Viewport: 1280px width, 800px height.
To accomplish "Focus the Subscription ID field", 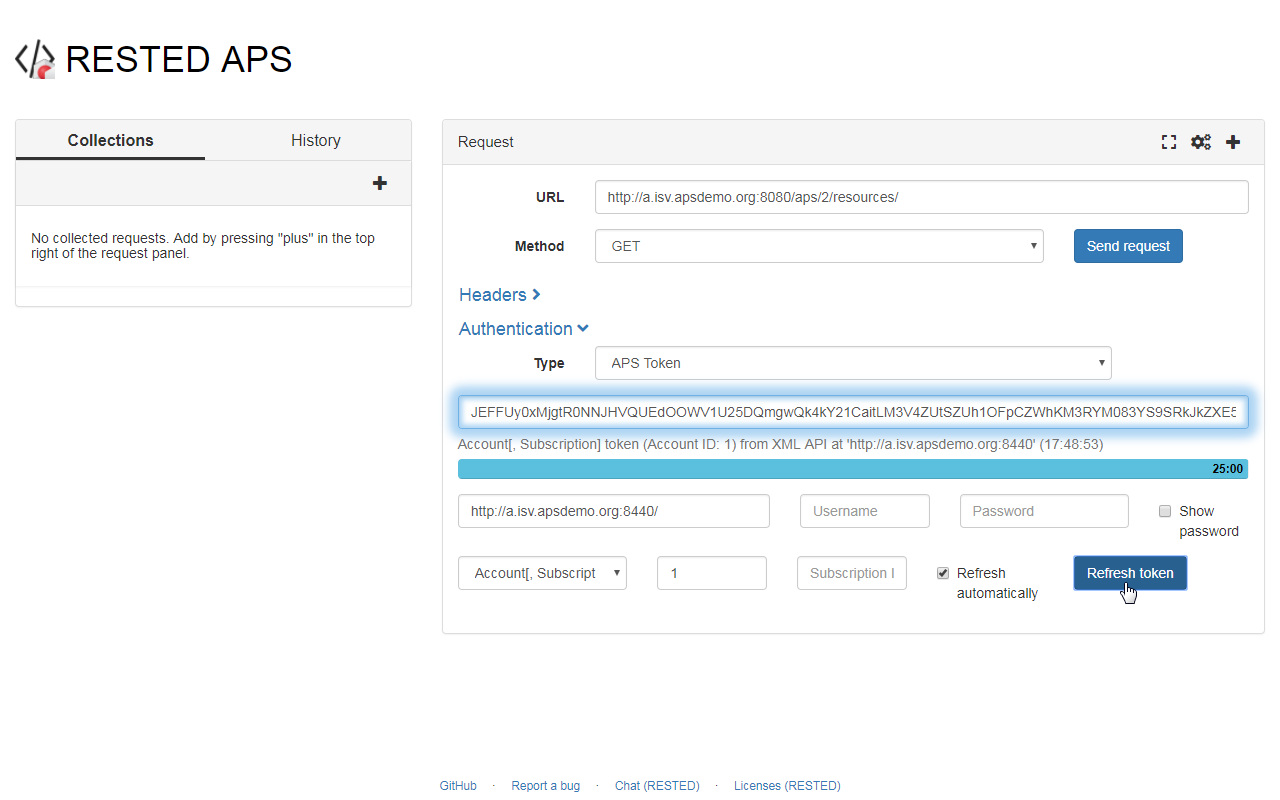I will [852, 573].
